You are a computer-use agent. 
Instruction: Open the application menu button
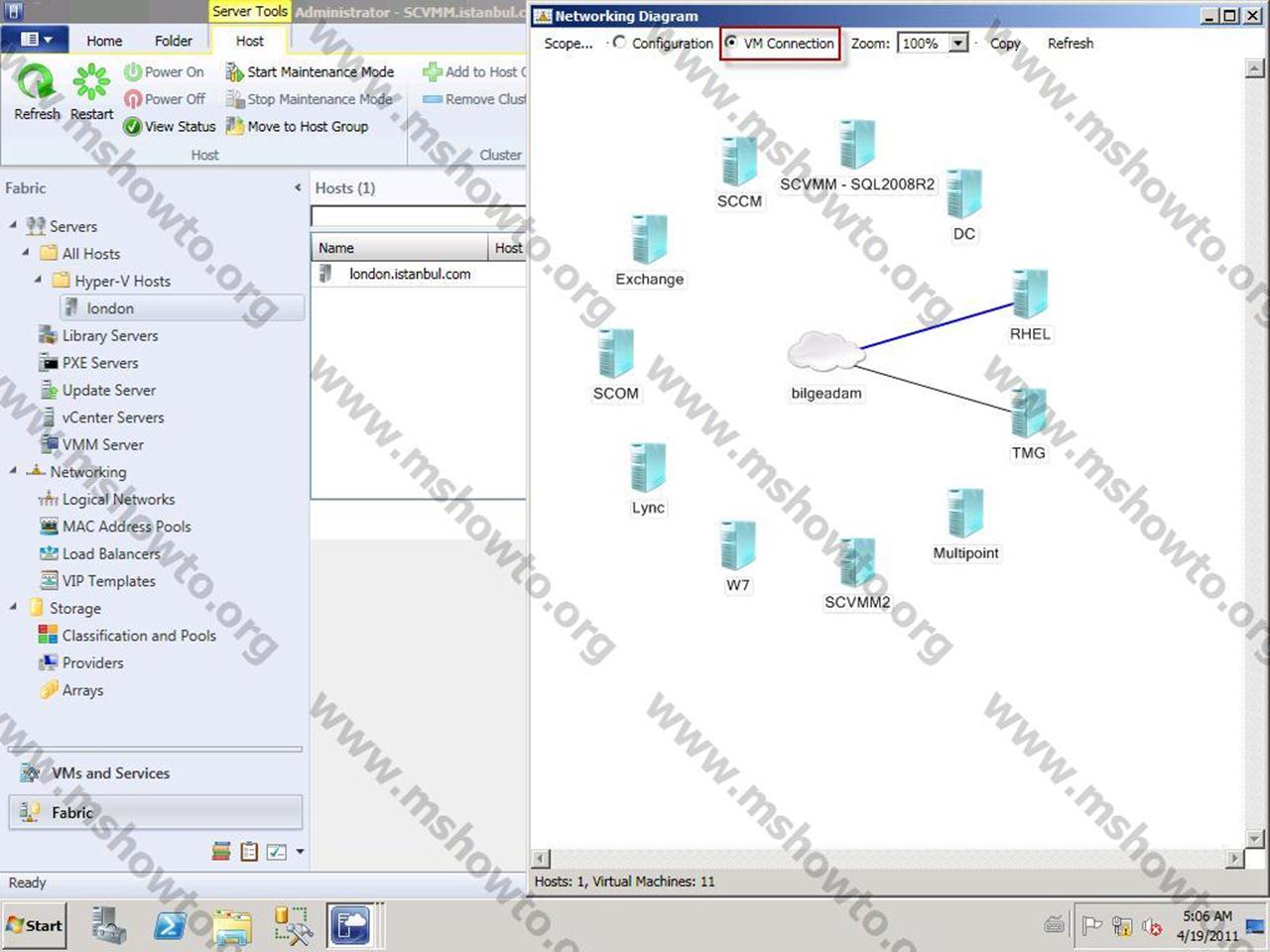35,40
